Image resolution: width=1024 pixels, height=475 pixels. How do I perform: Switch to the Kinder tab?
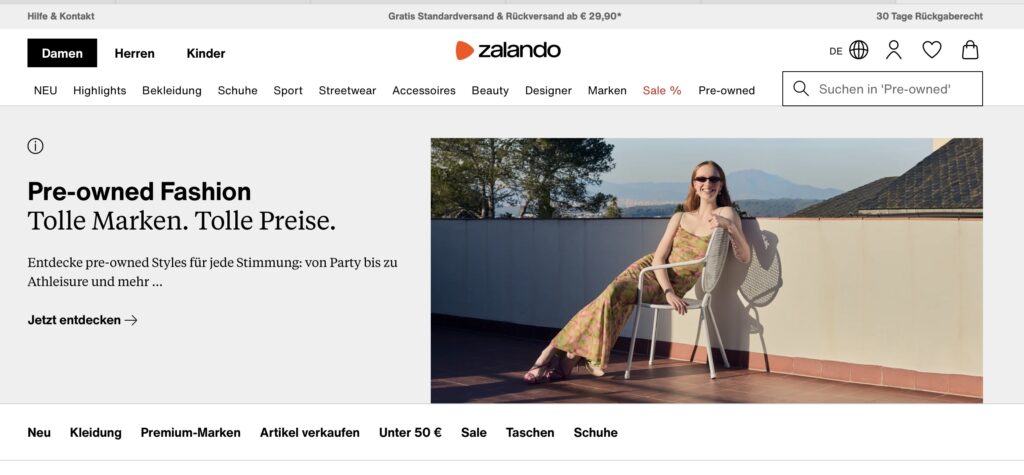pyautogui.click(x=206, y=54)
